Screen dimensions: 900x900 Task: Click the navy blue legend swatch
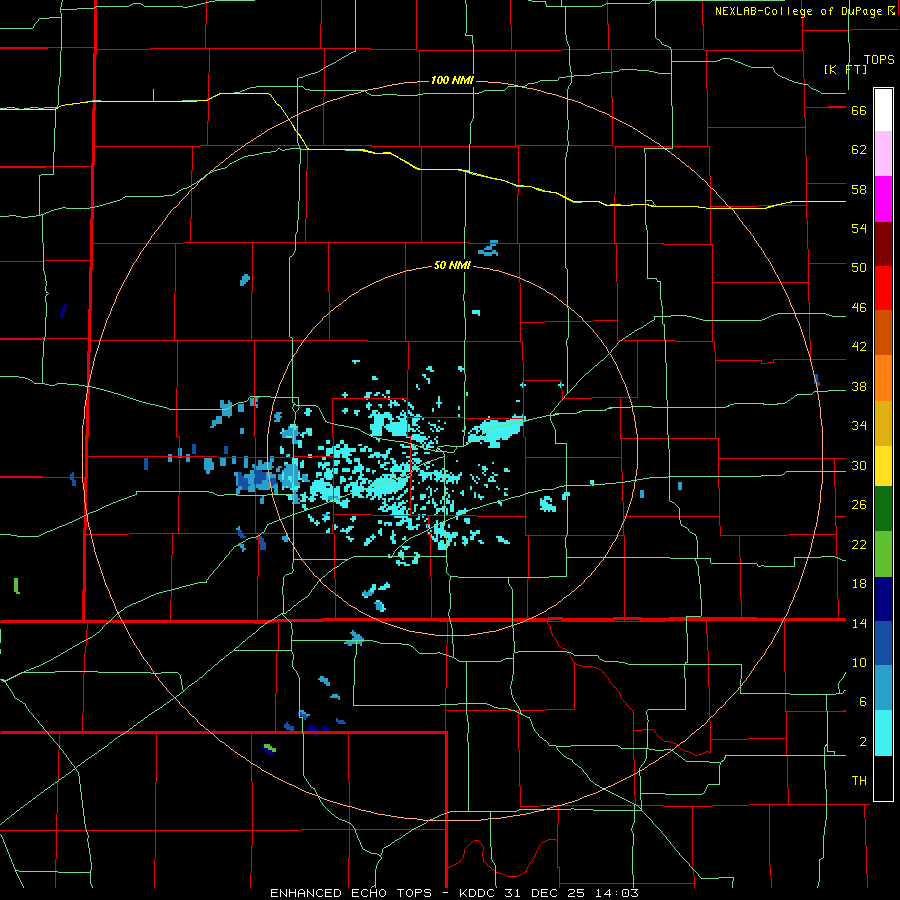(x=883, y=599)
